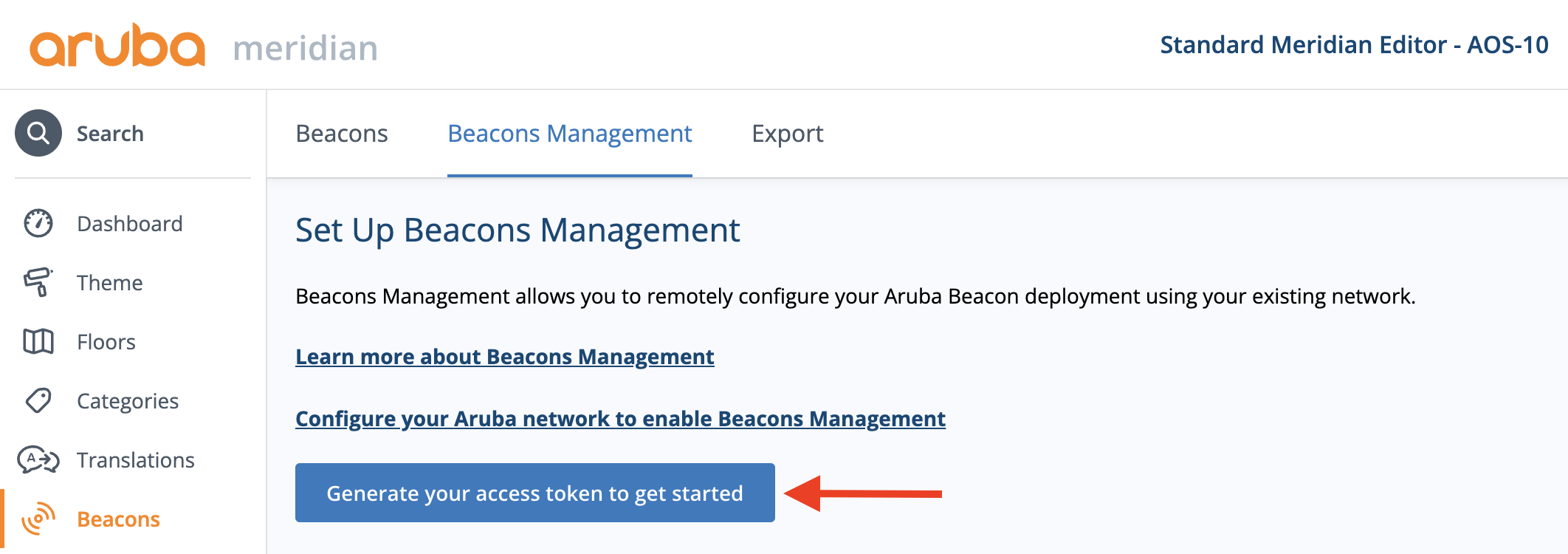Open the Beacons tab
The height and width of the screenshot is (554, 1568).
pos(342,134)
